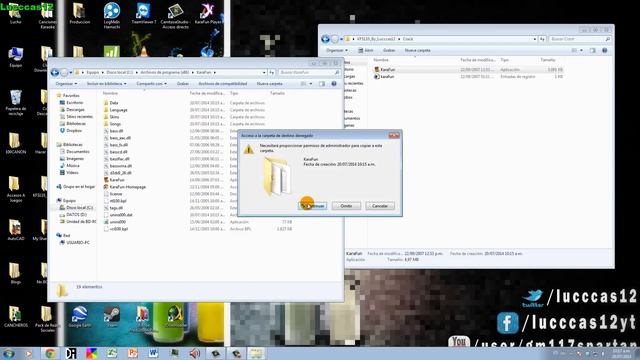Sort by 'Fecha de modifica...' column in KaraFun window
640x360 pixels.
[x=207, y=93]
